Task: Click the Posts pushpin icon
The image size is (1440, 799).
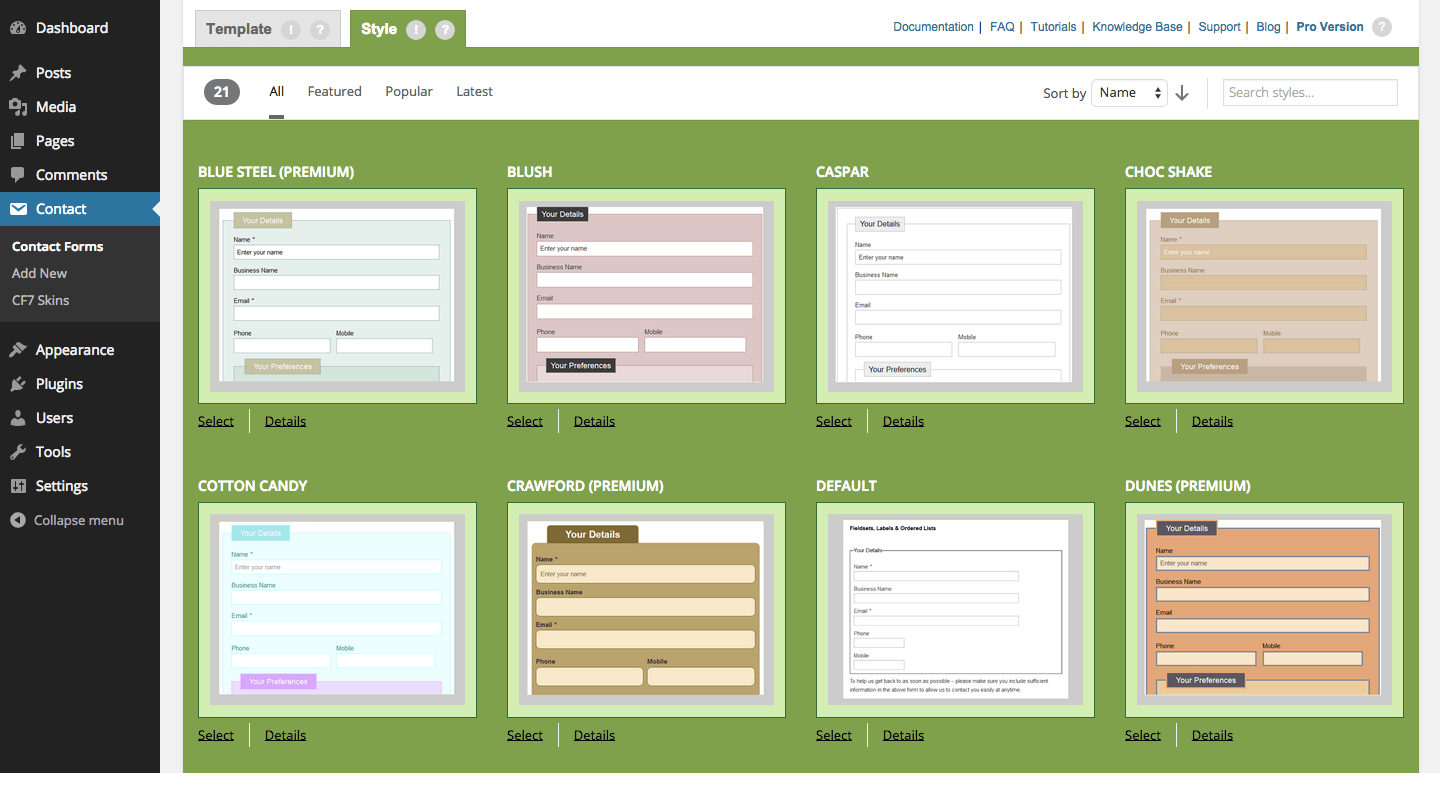Action: pos(18,73)
